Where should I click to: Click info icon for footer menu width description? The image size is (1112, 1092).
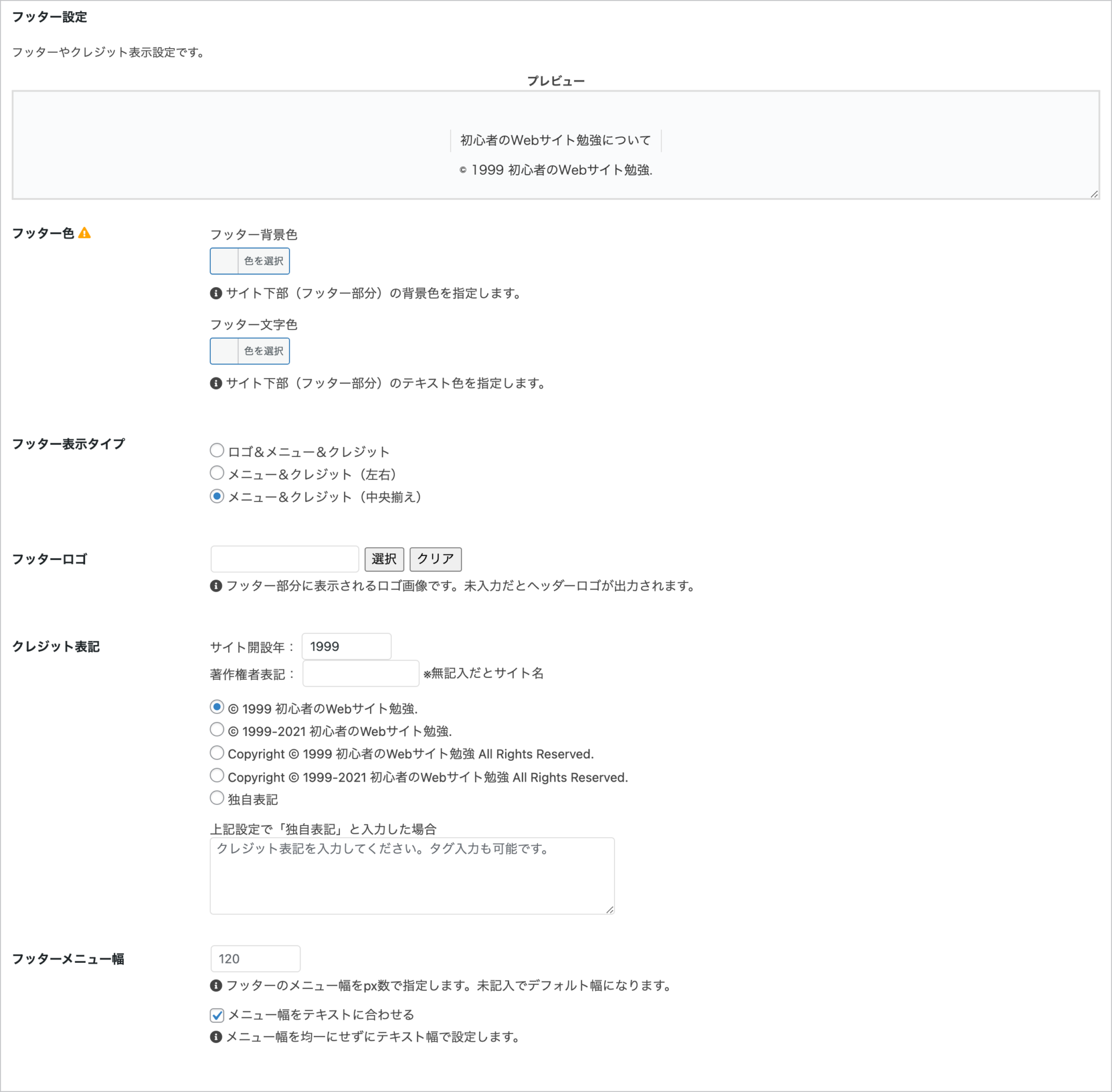pyautogui.click(x=216, y=985)
